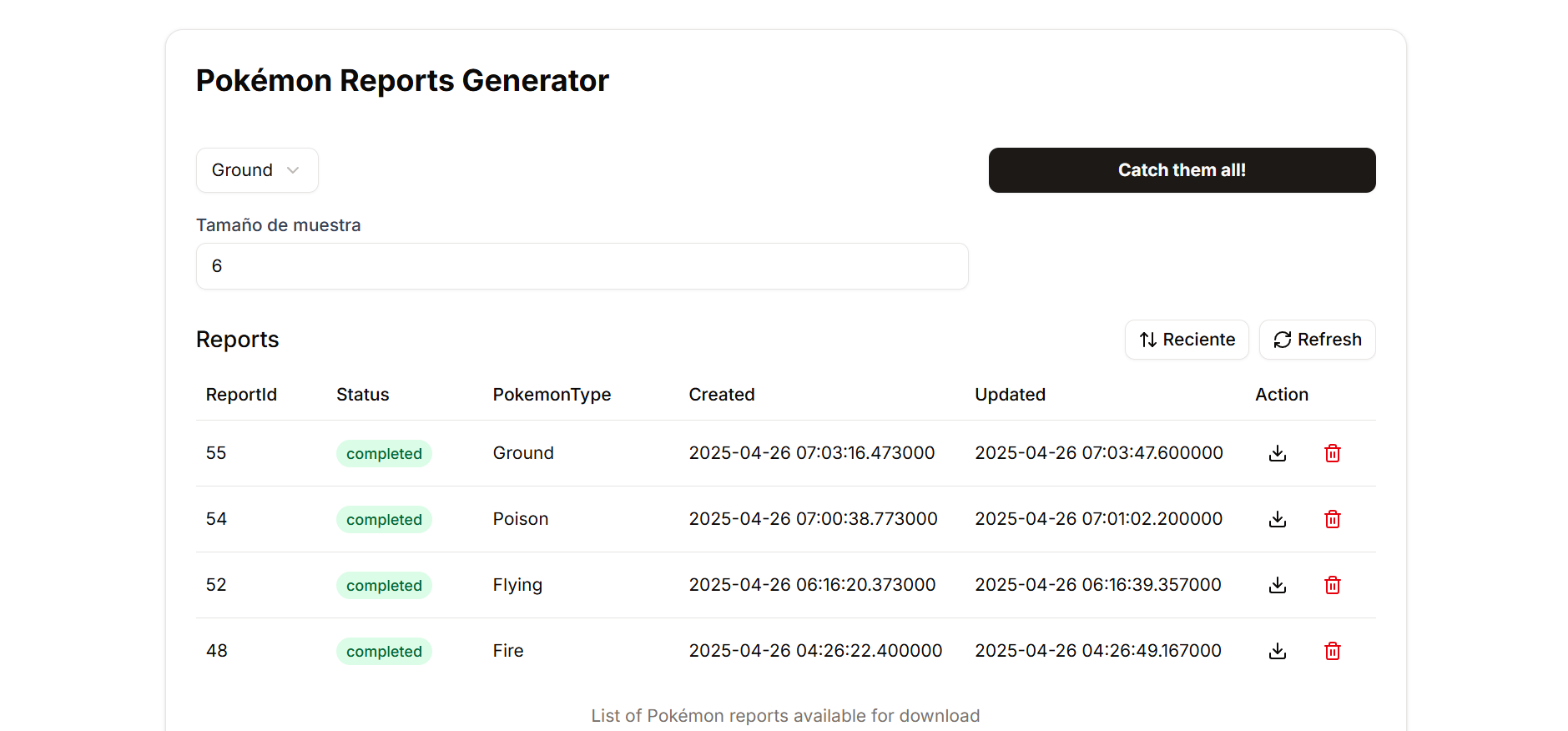Download the Fire report 48
Viewport: 1568px width, 731px height.
tap(1277, 651)
